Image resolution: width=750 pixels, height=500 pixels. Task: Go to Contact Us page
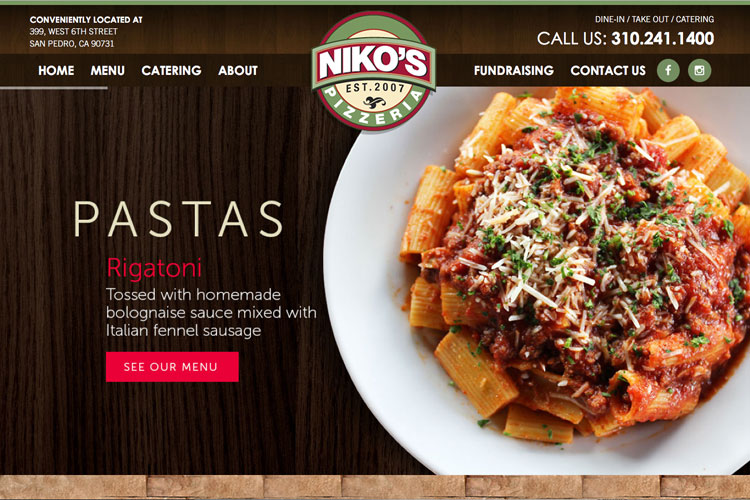point(608,70)
